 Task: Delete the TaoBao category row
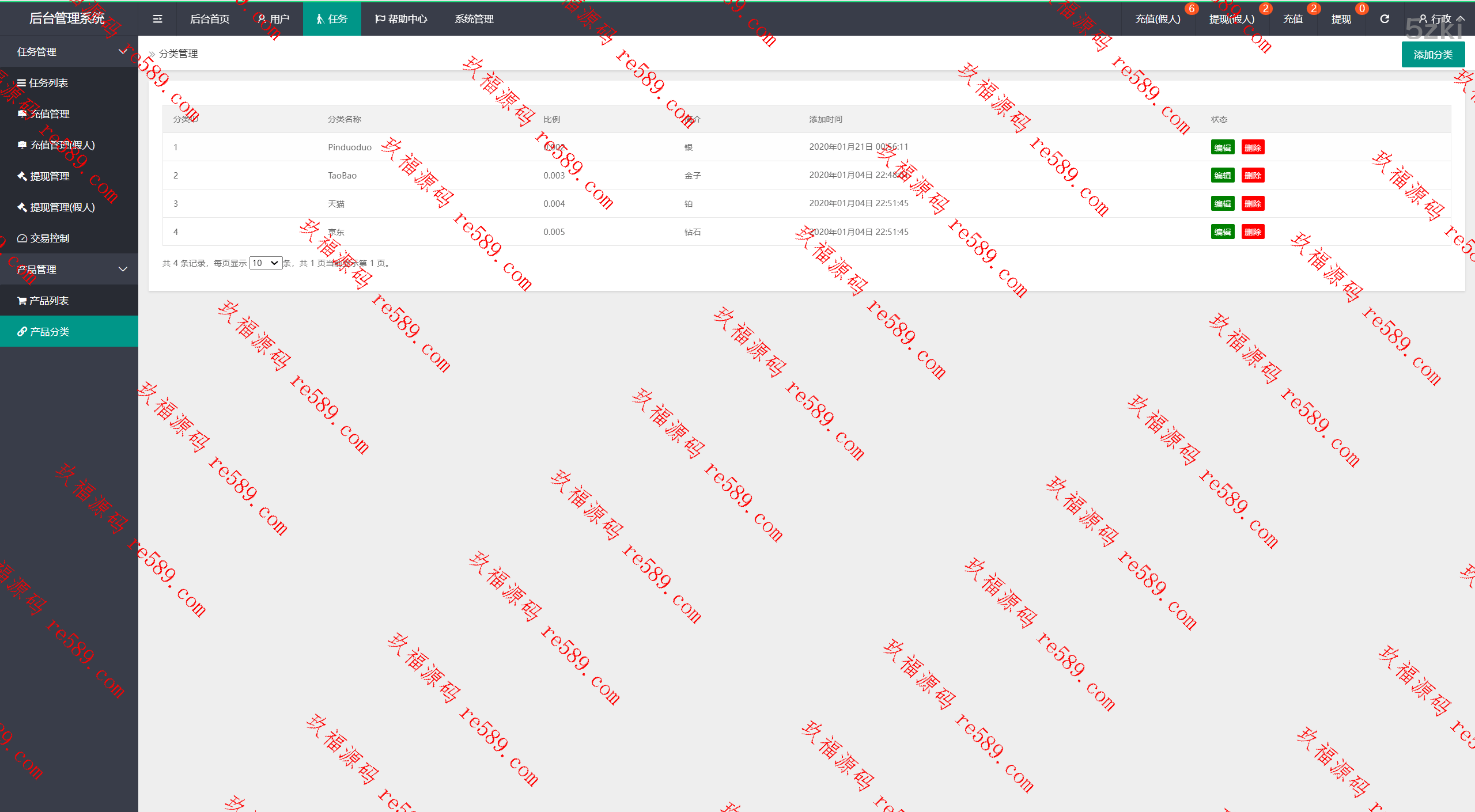tap(1253, 176)
